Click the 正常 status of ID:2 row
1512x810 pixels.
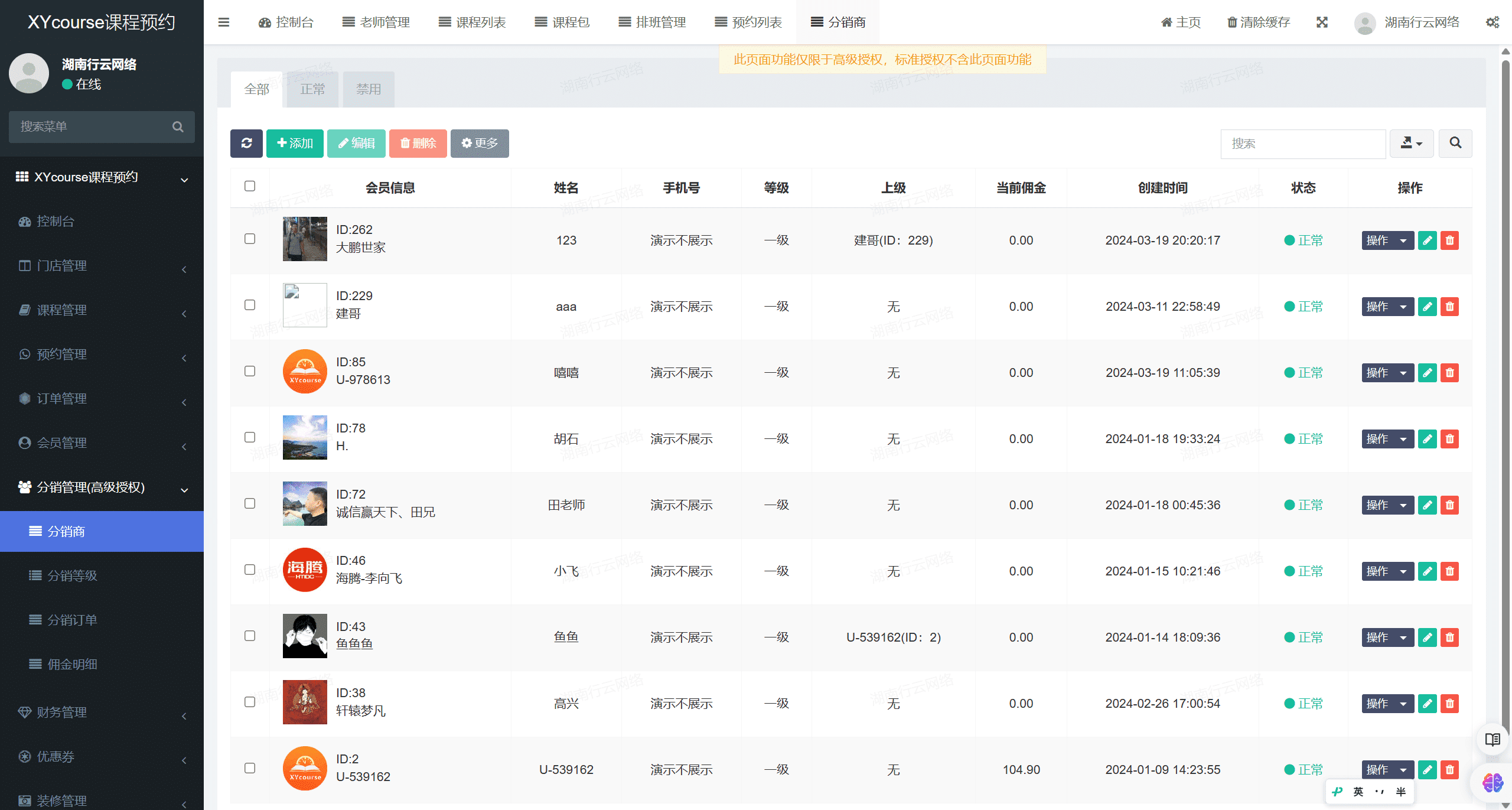pyautogui.click(x=1304, y=770)
